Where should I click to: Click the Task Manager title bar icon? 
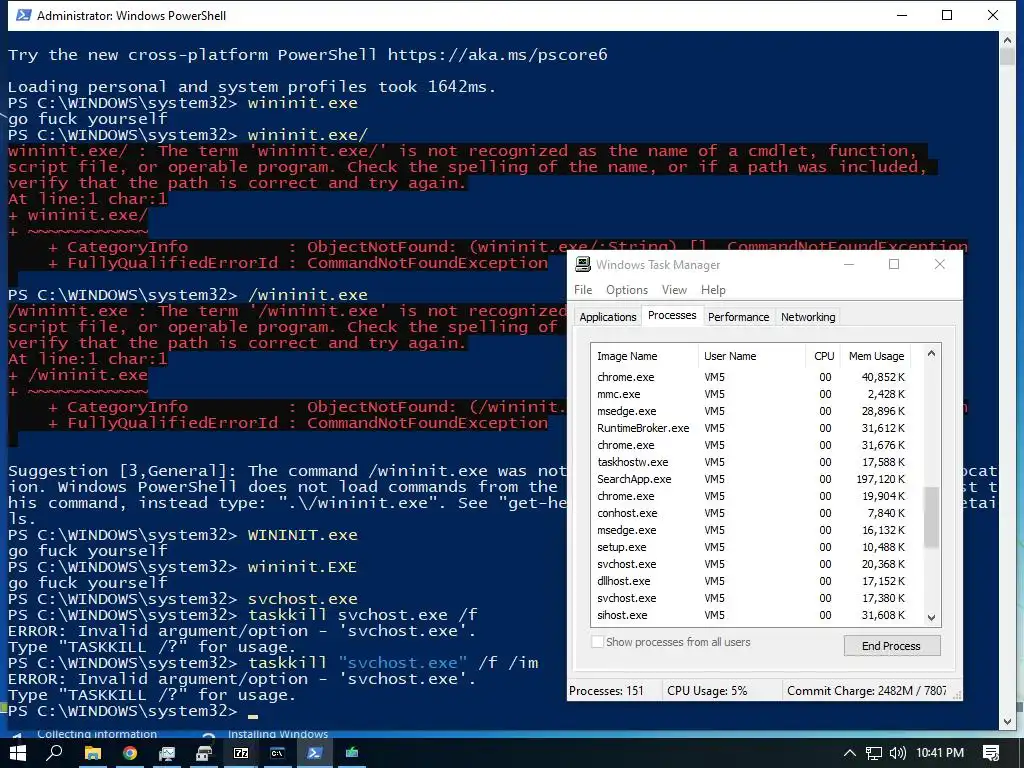tap(583, 264)
